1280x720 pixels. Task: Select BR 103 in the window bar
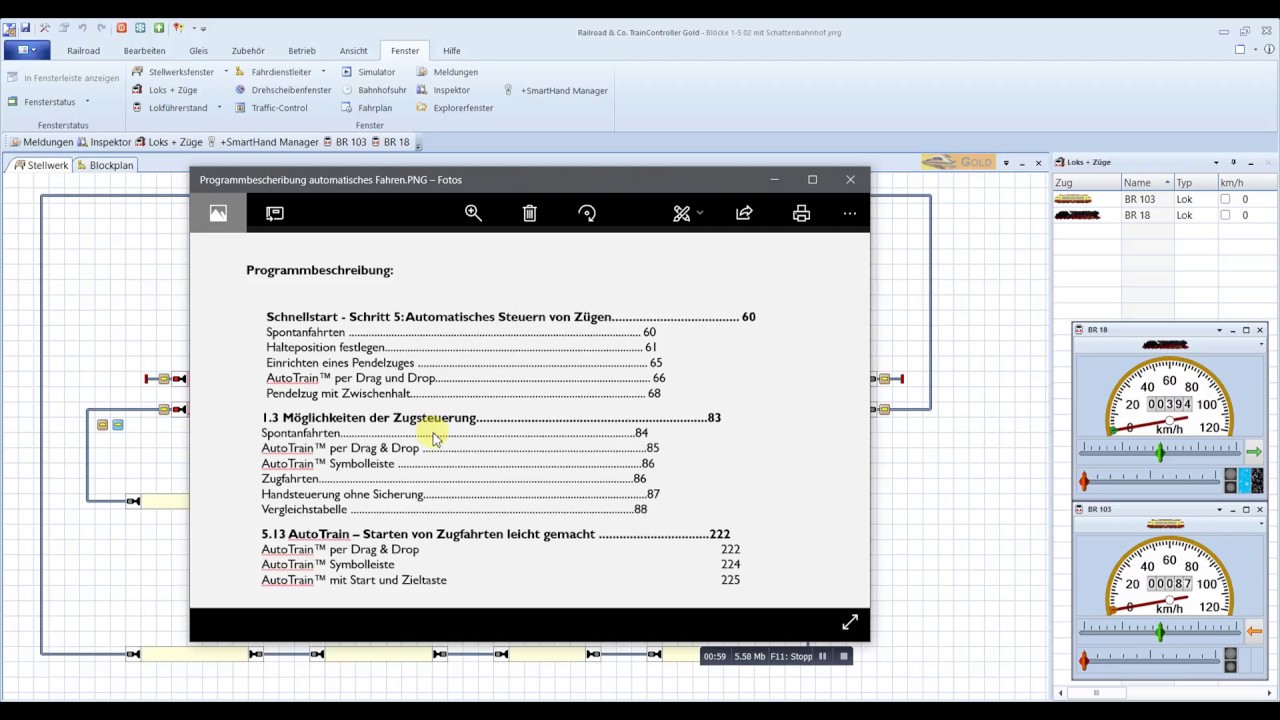(344, 142)
